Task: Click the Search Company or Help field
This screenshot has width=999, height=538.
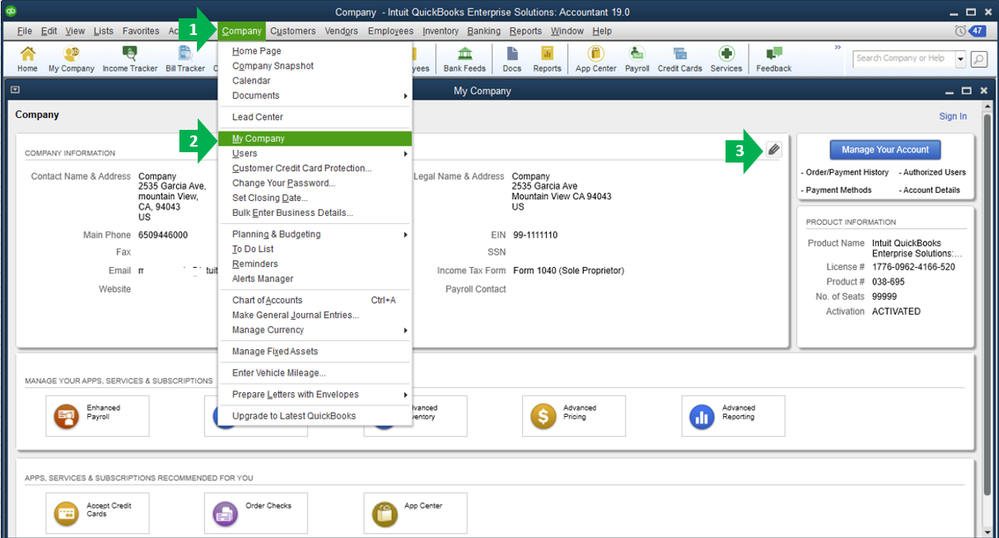Action: coord(903,59)
